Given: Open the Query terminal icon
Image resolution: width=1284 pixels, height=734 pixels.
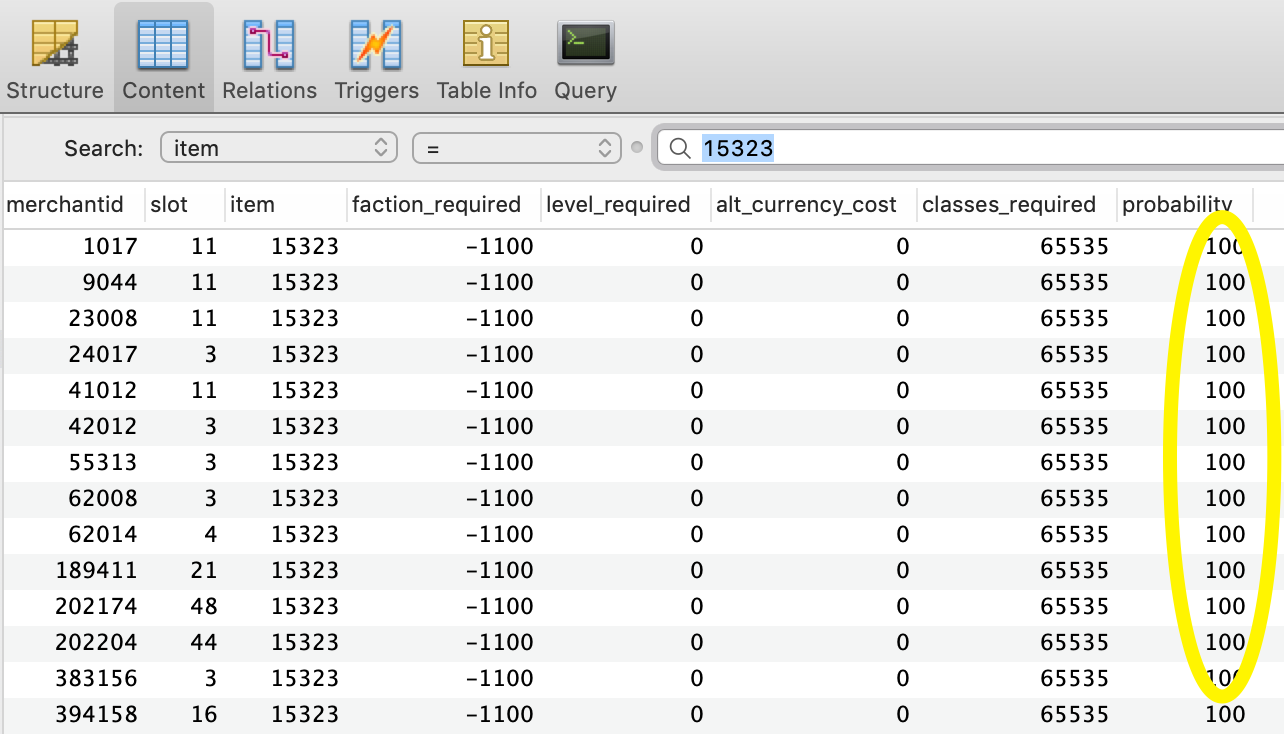Looking at the screenshot, I should tap(585, 47).
